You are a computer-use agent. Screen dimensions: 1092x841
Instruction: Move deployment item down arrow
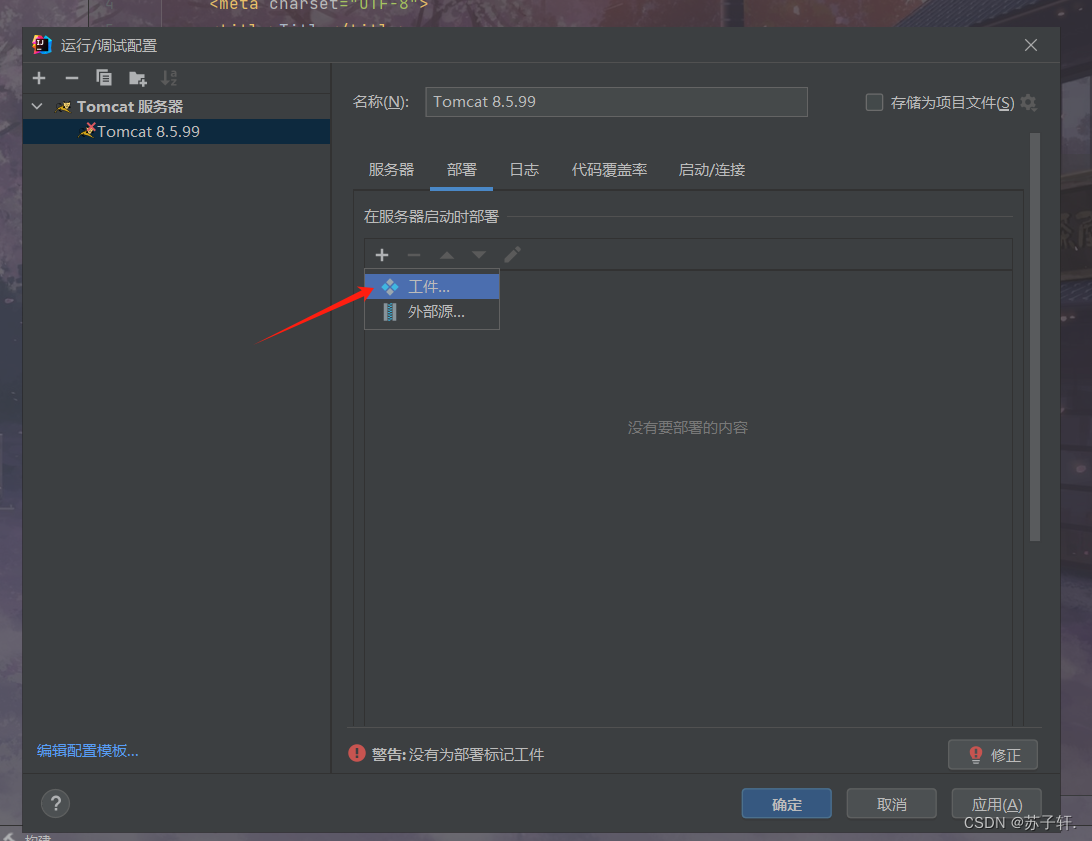point(478,255)
